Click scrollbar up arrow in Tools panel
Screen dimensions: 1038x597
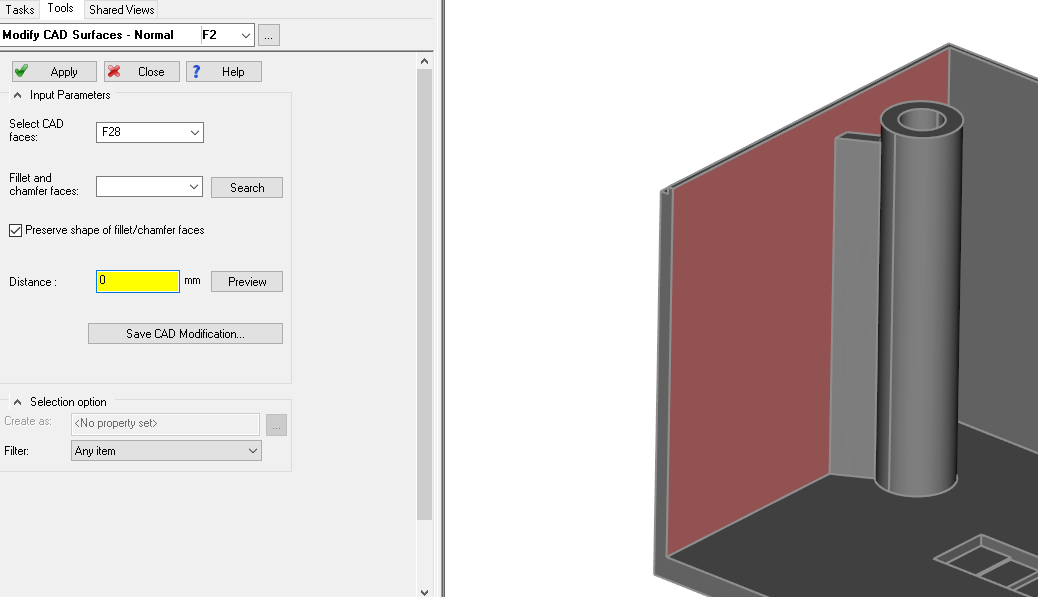point(424,61)
